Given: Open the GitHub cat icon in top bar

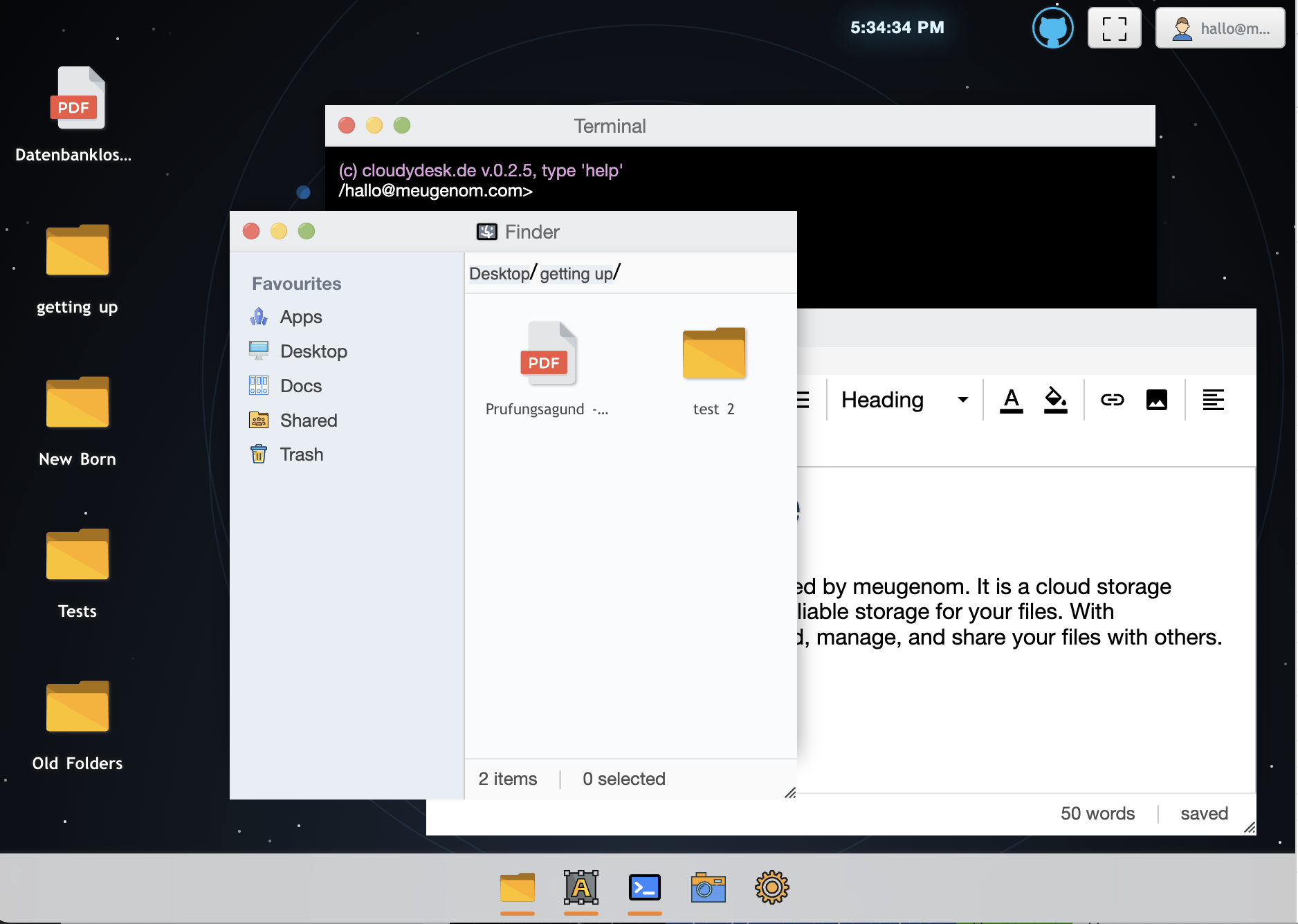Looking at the screenshot, I should 1052,28.
